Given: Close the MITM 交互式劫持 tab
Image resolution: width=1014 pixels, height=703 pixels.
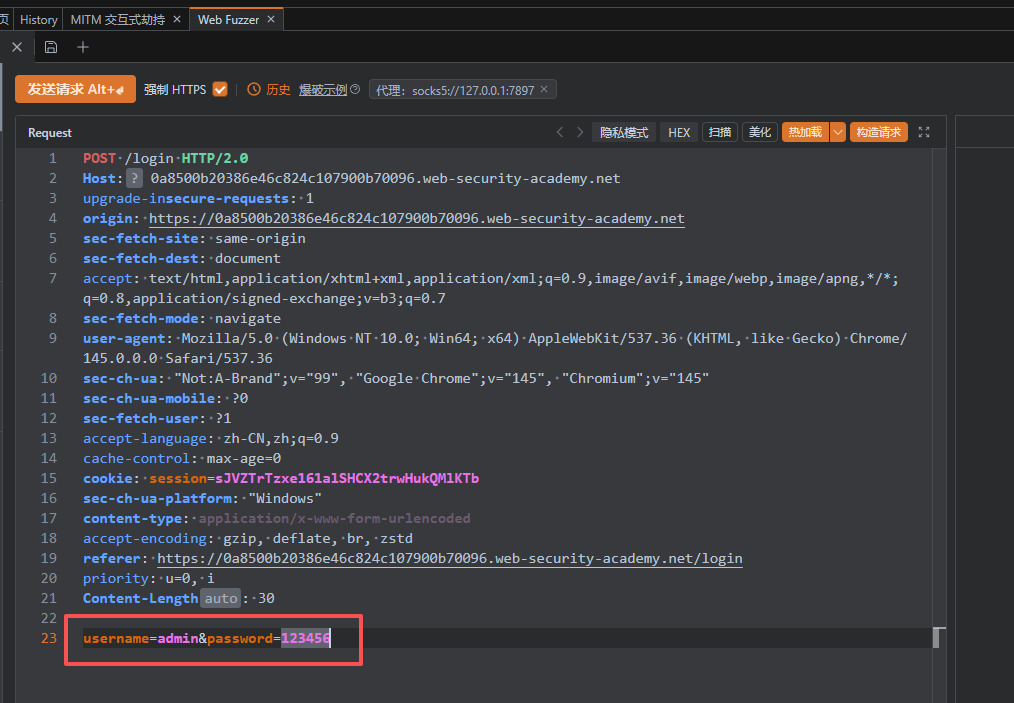Looking at the screenshot, I should click(x=177, y=19).
